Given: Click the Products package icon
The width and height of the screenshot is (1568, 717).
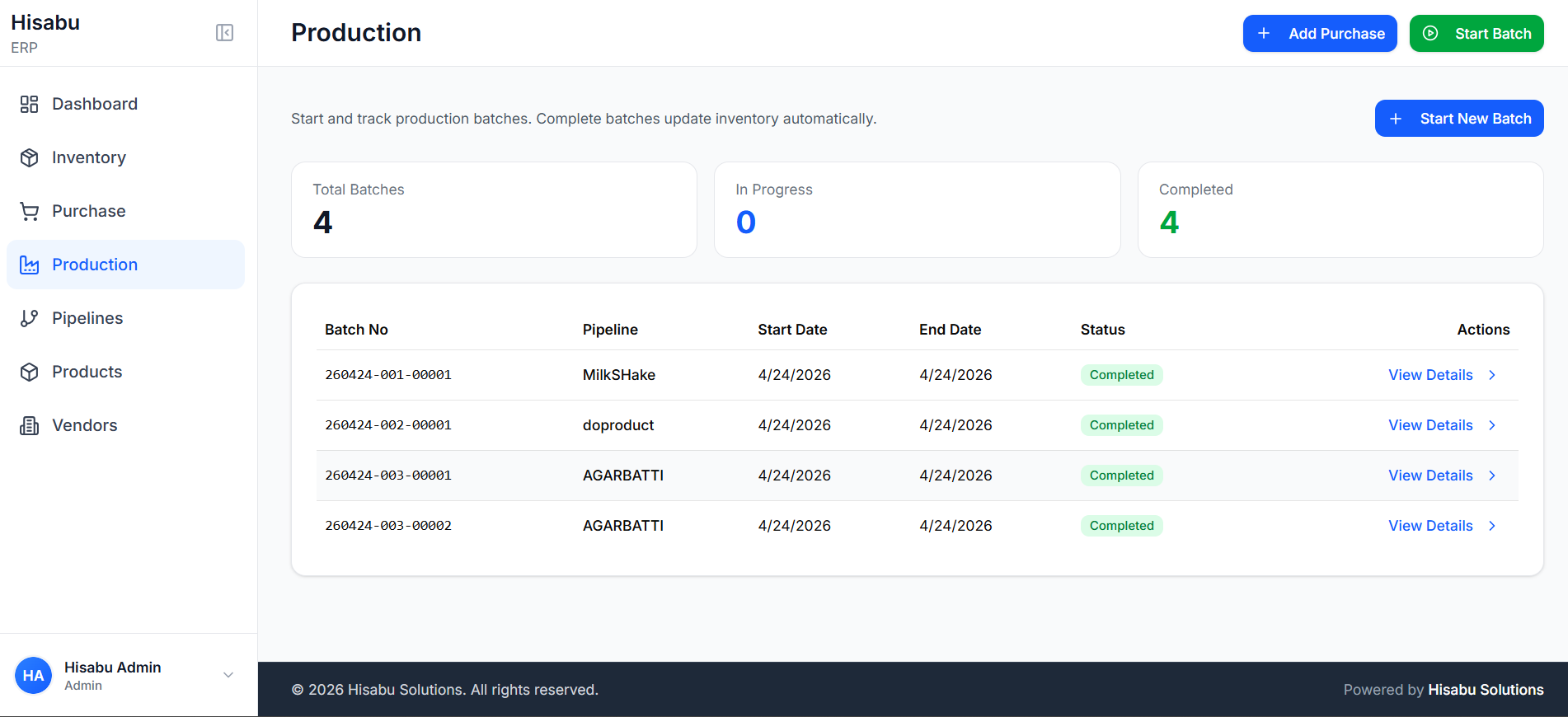Looking at the screenshot, I should tap(30, 372).
